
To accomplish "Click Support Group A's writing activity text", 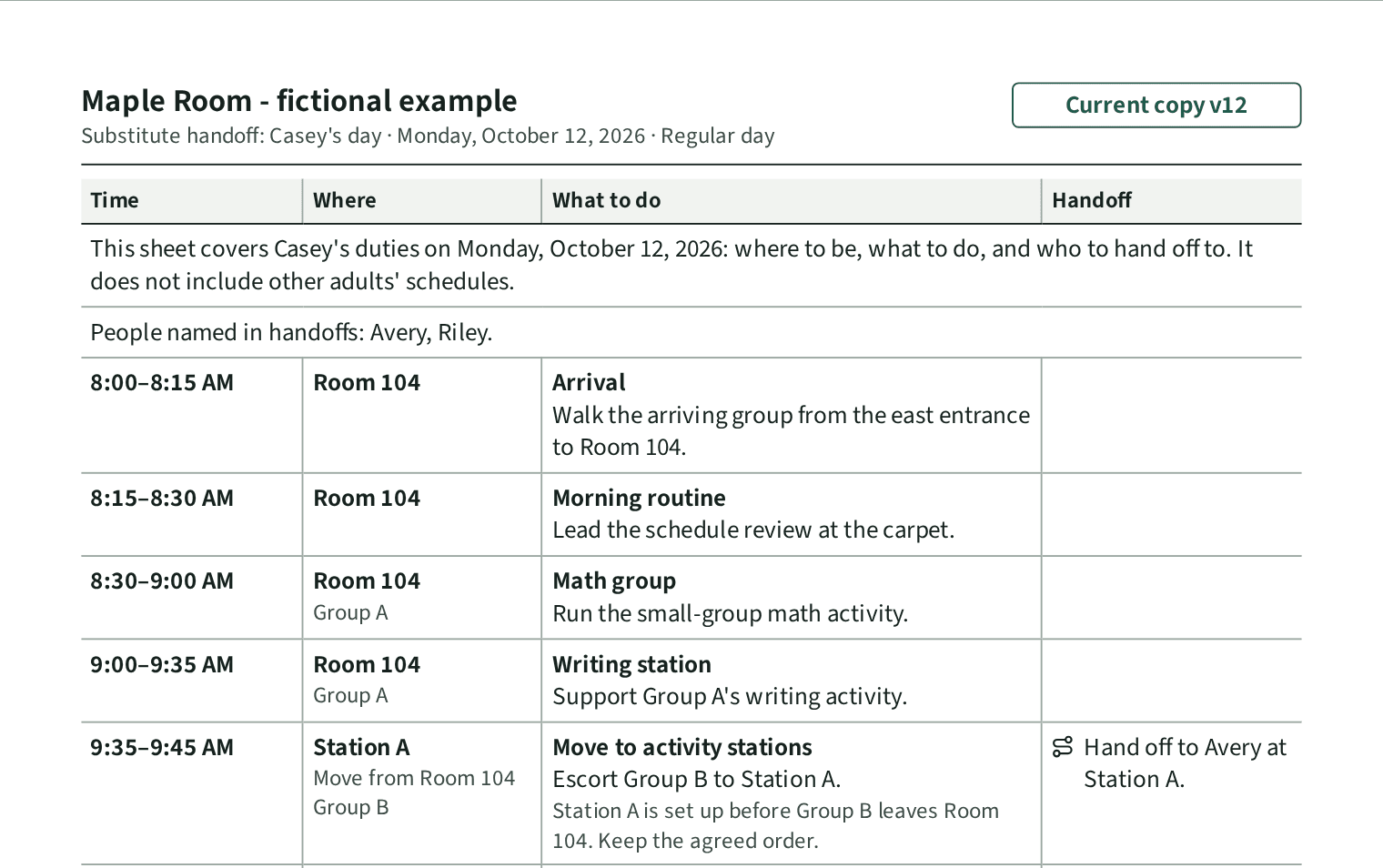I will tap(730, 697).
